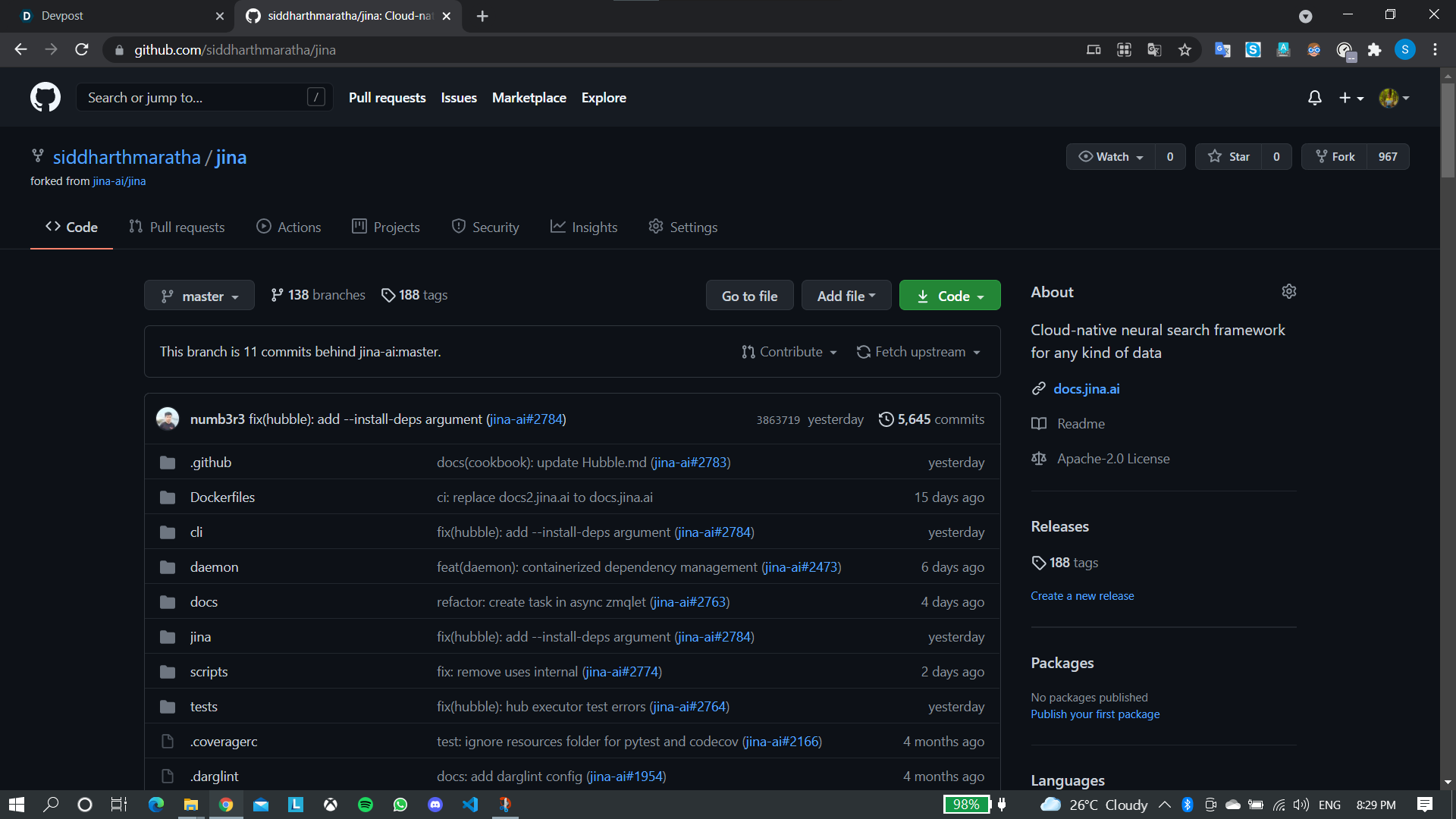This screenshot has width=1456, height=819.
Task: Open the notifications bell
Action: [x=1315, y=98]
